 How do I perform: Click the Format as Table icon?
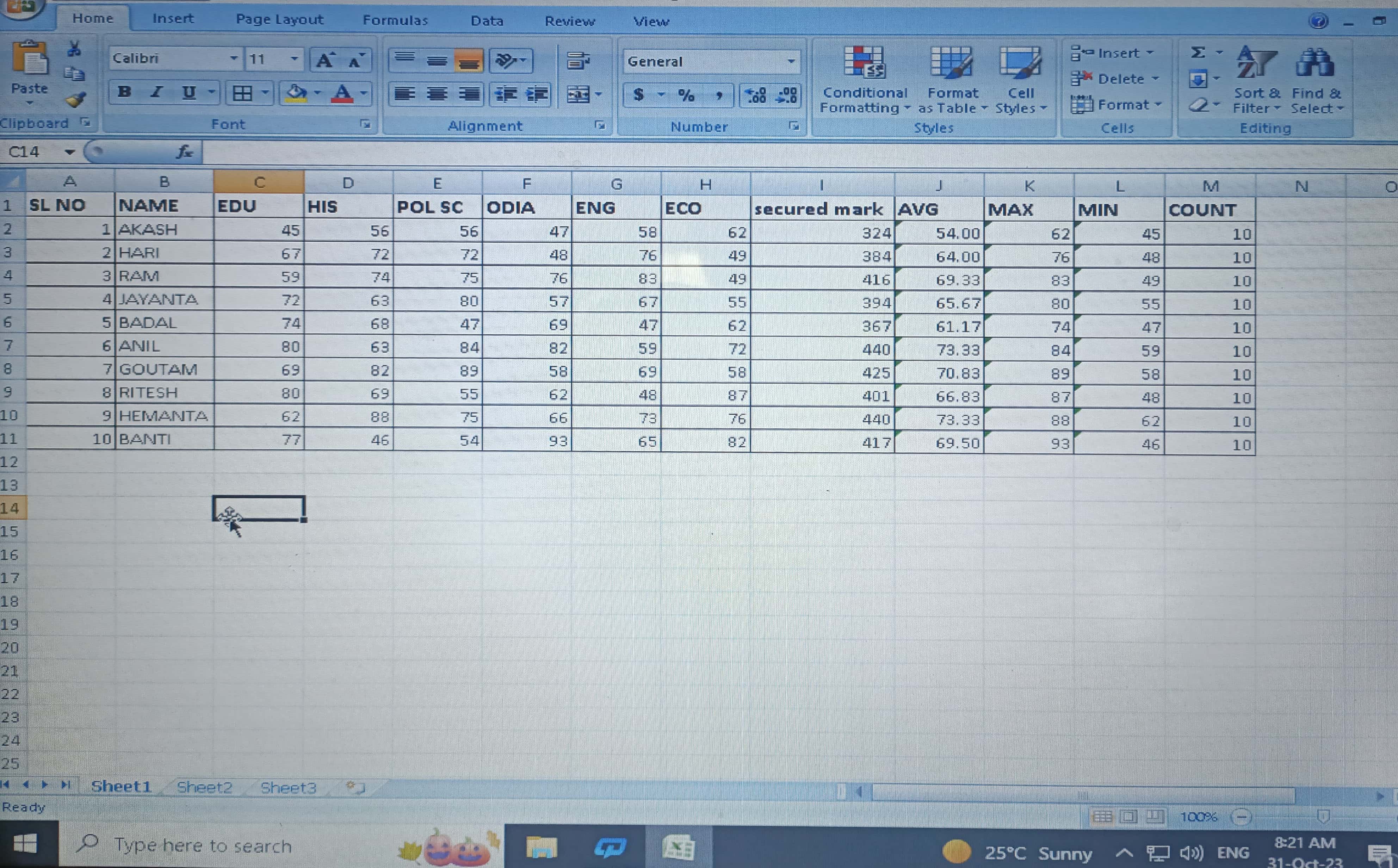[x=951, y=63]
